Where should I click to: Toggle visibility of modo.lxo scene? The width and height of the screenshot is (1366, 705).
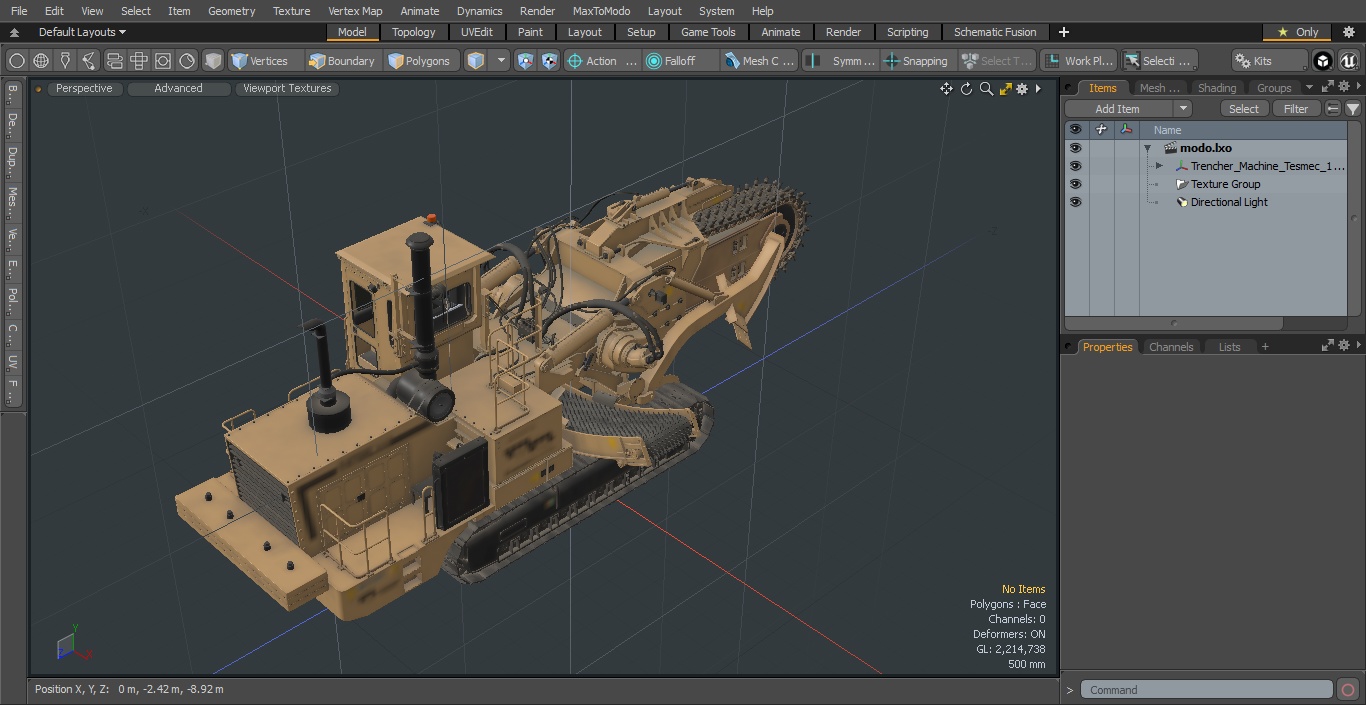coord(1075,148)
